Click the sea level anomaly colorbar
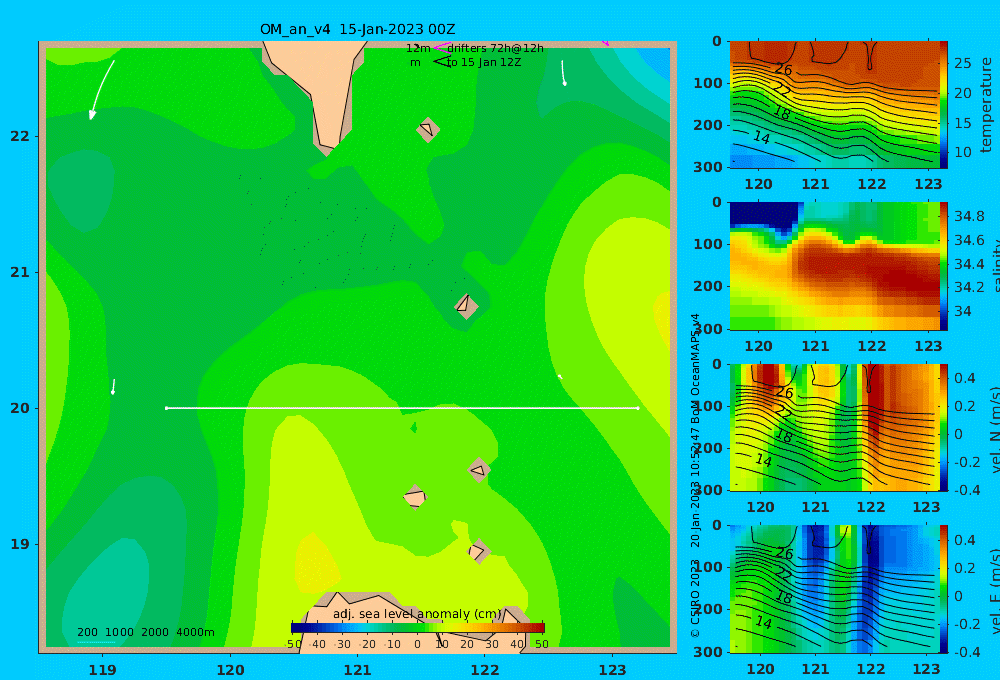The width and height of the screenshot is (1000, 680). [418, 628]
